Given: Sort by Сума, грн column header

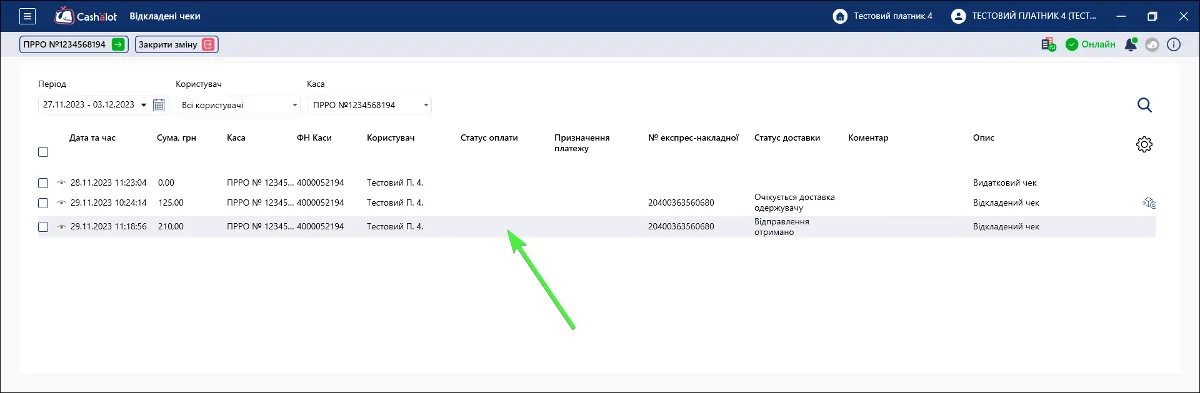Looking at the screenshot, I should (177, 138).
